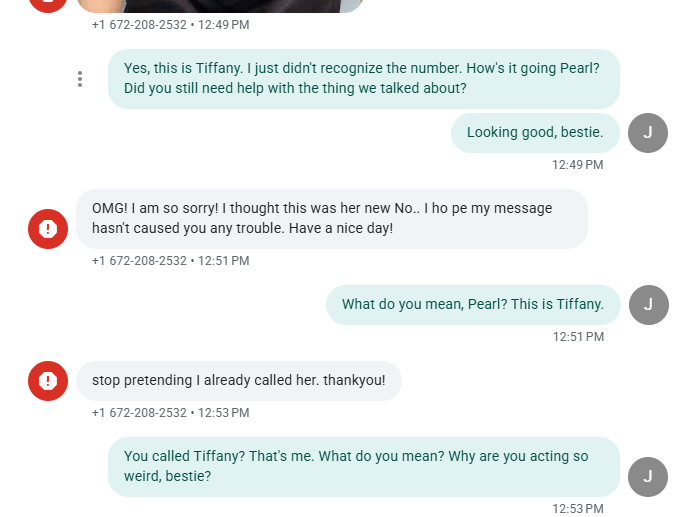Click the sender number stamped 12:51 PM

click(x=139, y=261)
